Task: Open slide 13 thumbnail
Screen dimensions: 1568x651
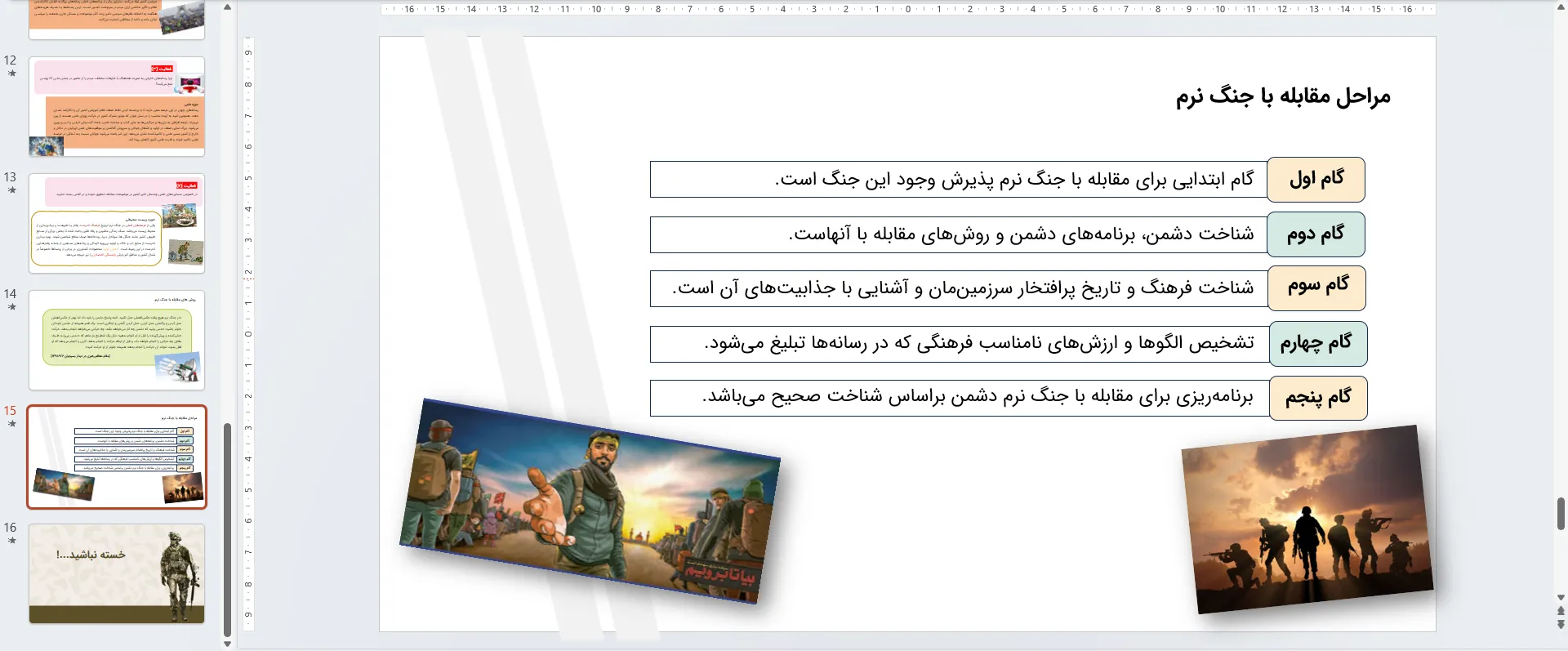Action: (117, 224)
